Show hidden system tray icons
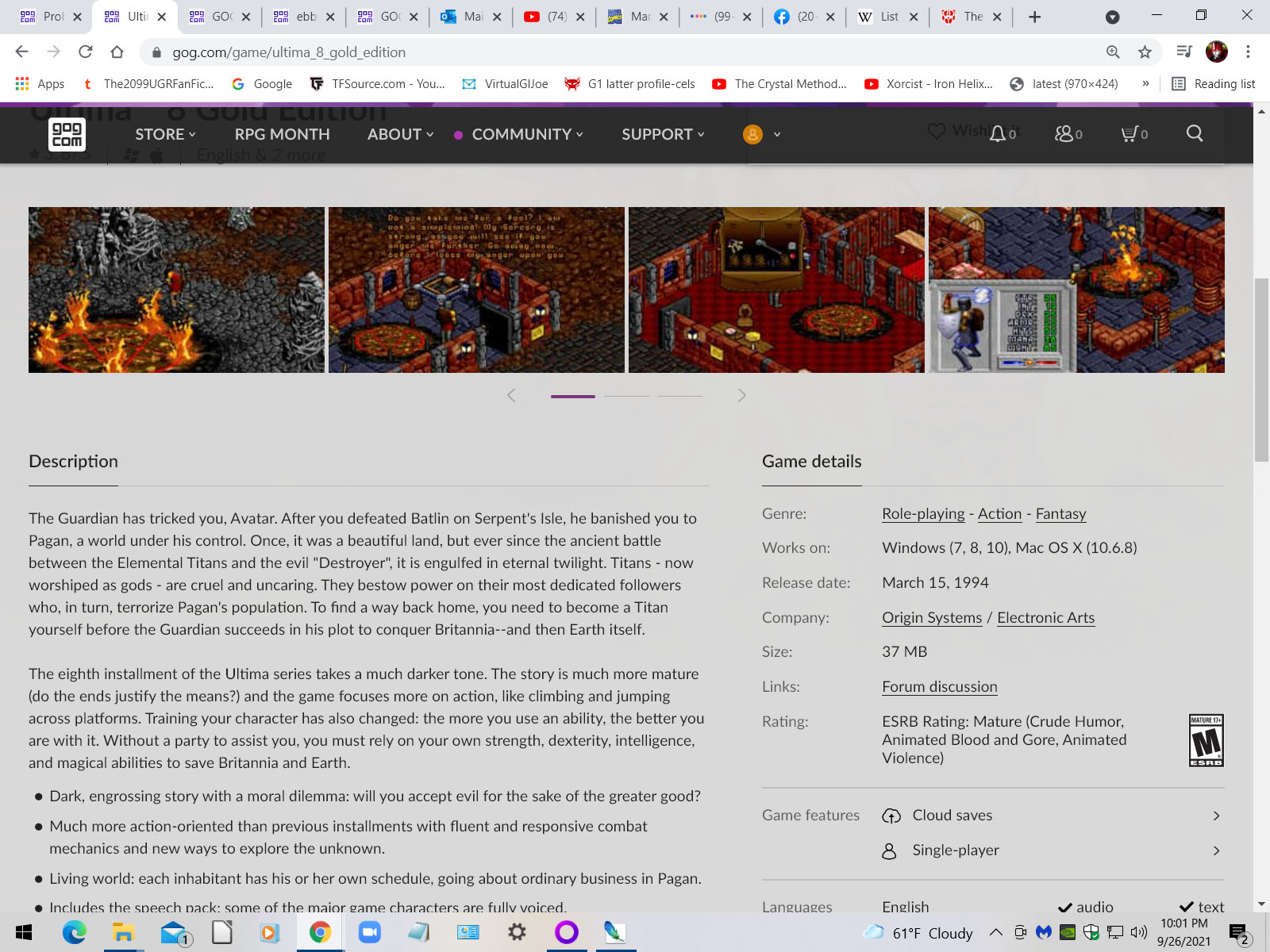 (x=995, y=932)
